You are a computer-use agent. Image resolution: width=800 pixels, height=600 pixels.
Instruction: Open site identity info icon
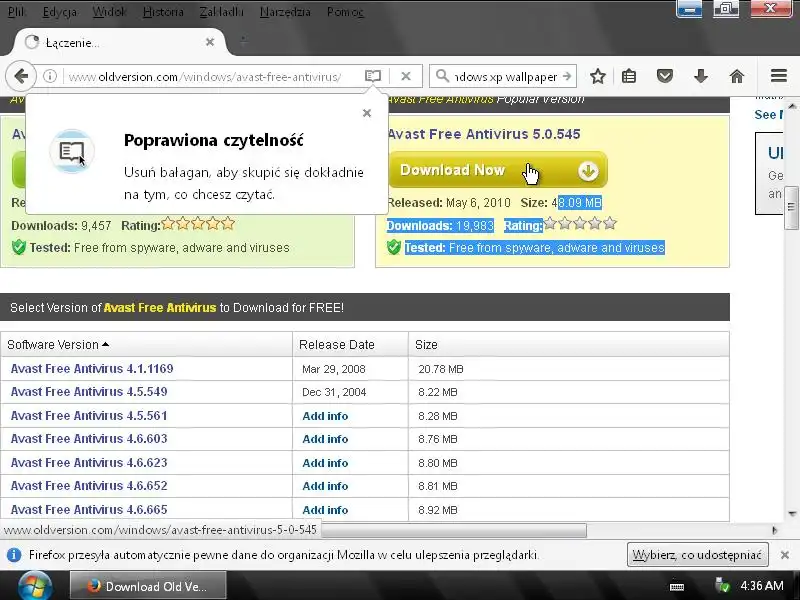pyautogui.click(x=49, y=77)
